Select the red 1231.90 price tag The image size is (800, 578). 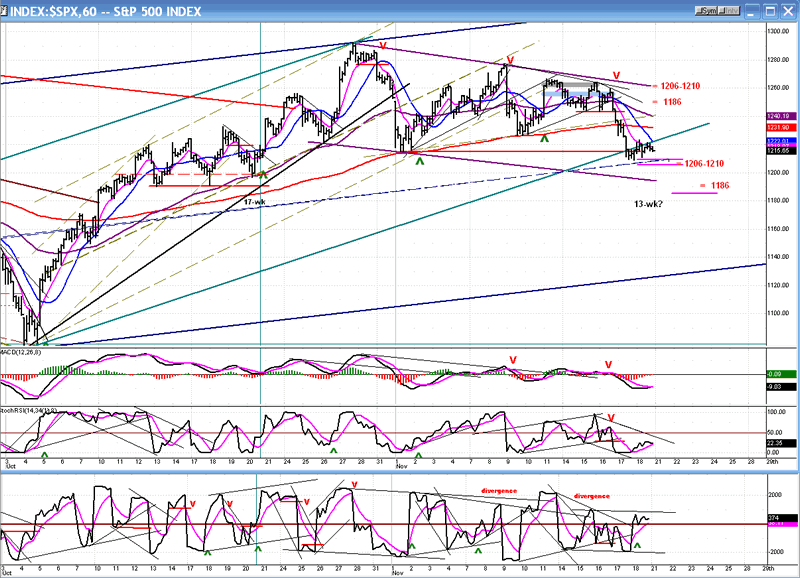coord(781,128)
